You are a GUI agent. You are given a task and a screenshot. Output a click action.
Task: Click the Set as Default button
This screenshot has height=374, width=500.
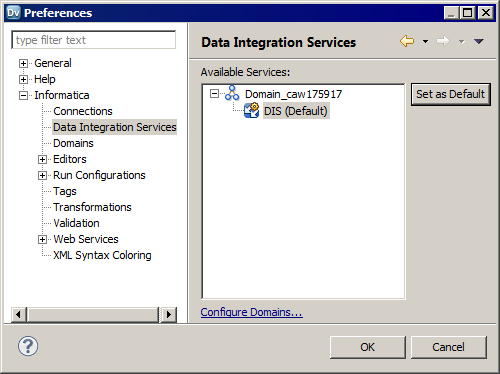pos(451,94)
